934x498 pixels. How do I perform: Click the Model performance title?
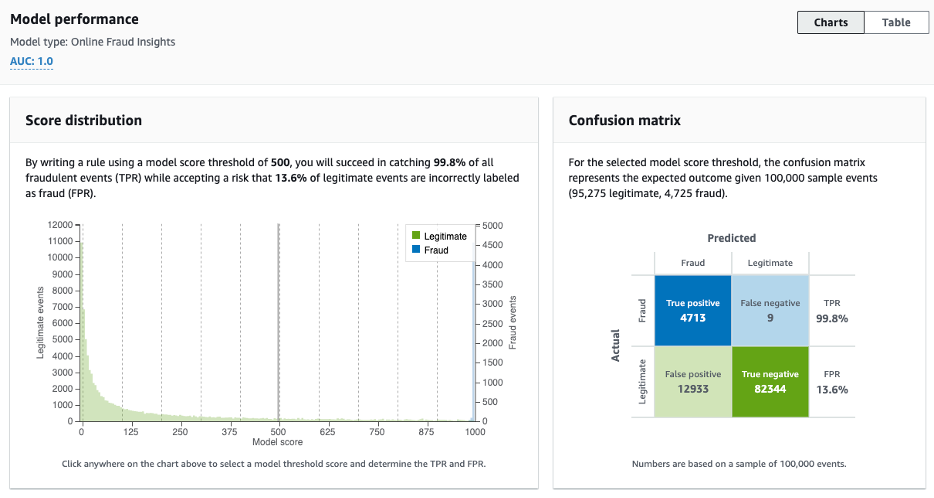click(x=75, y=20)
